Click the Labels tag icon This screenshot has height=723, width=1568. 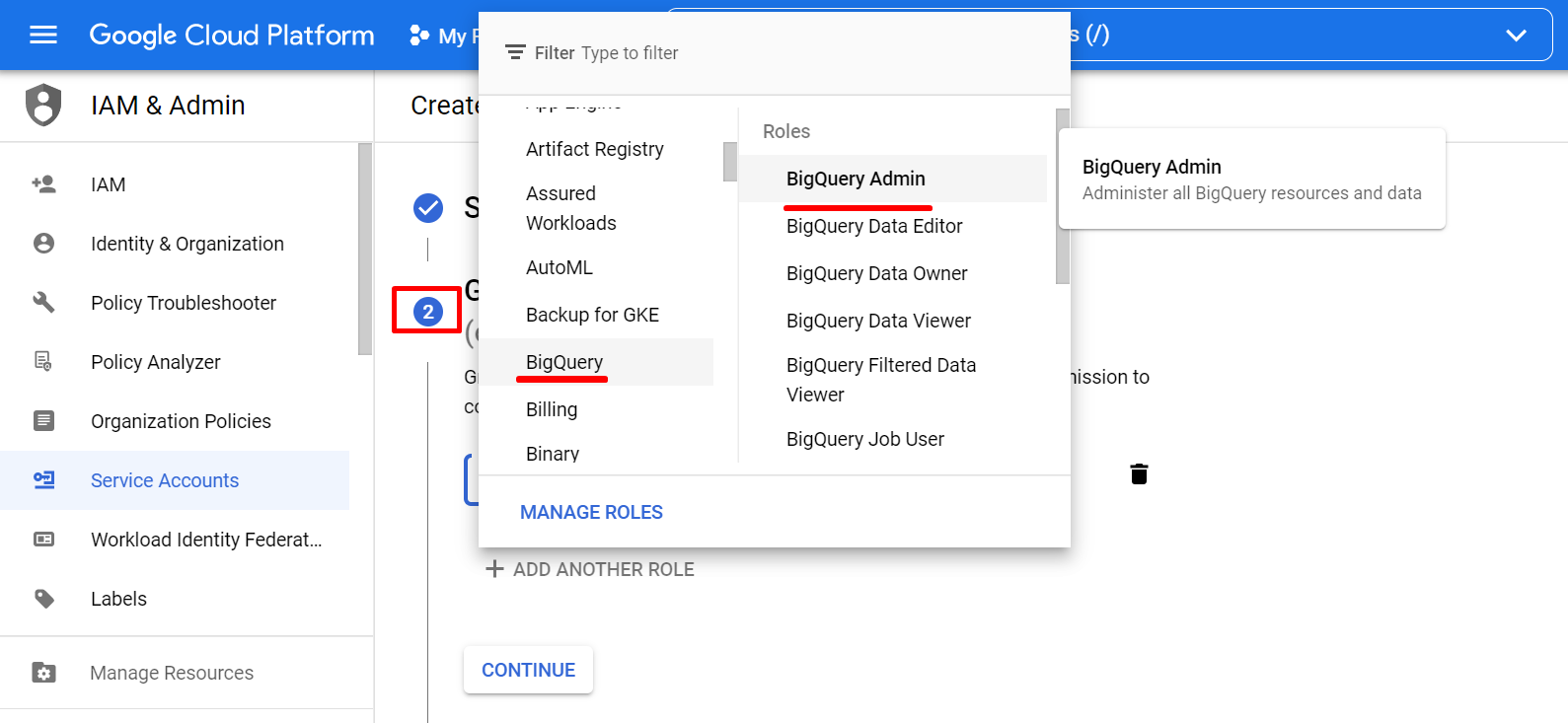coord(43,598)
